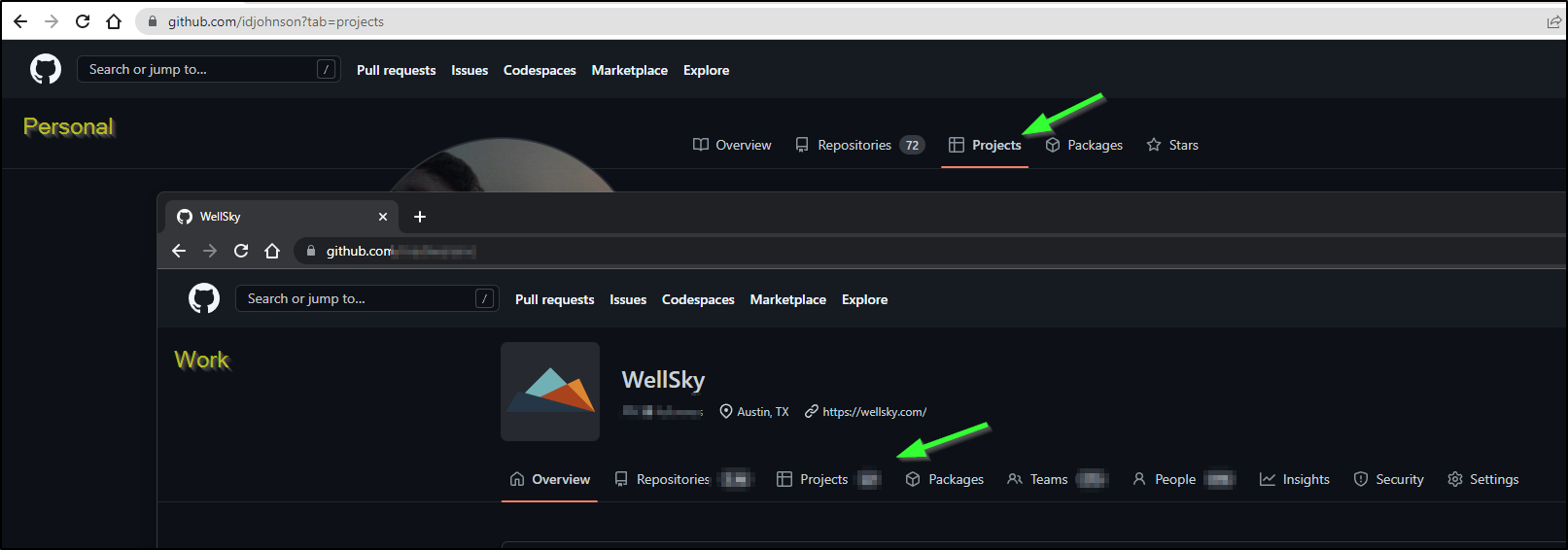This screenshot has width=1568, height=550.
Task: Open Marketplace in Work window
Action: (788, 299)
